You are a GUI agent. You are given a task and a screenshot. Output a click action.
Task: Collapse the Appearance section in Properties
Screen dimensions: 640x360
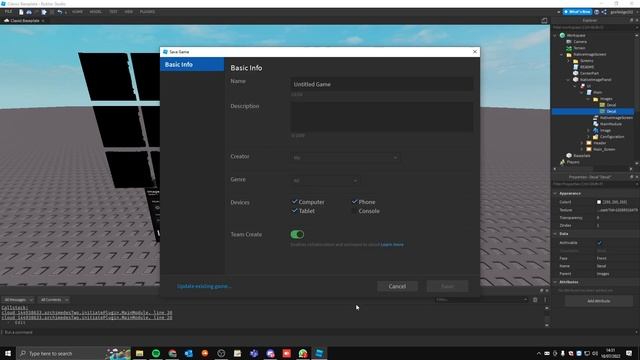[x=555, y=193]
